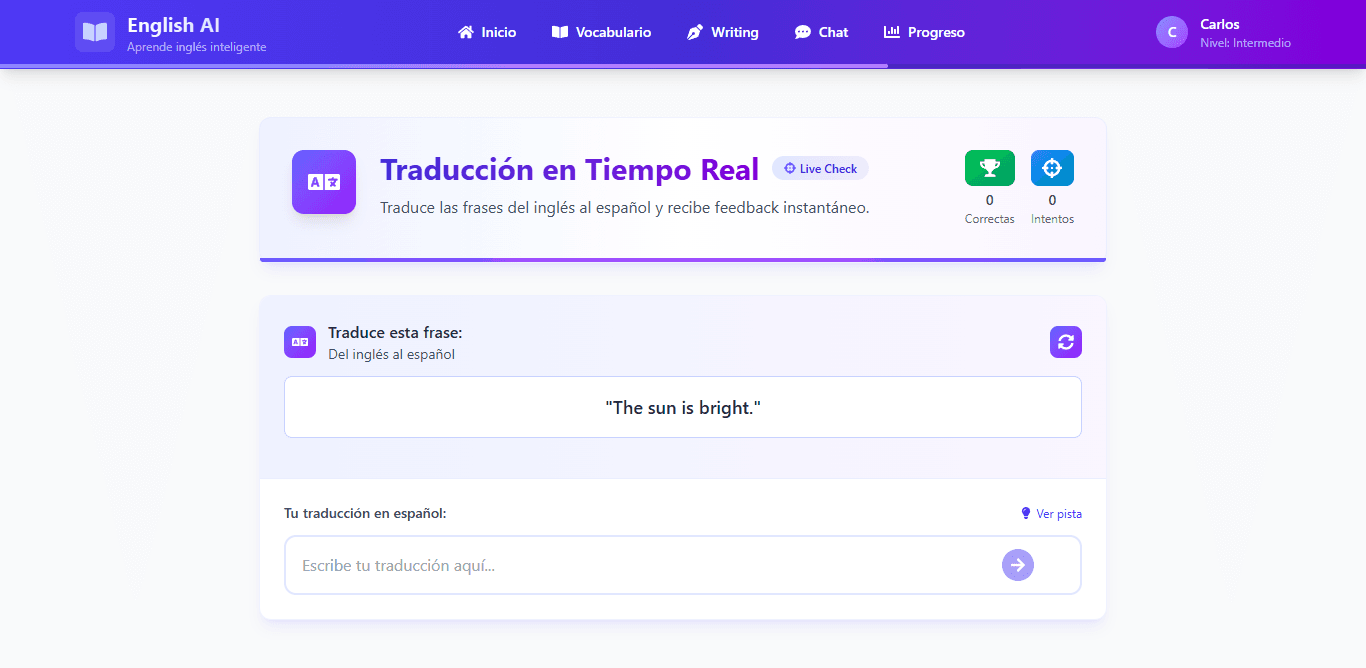1366x668 pixels.
Task: Open the Chat section
Action: coord(821,32)
